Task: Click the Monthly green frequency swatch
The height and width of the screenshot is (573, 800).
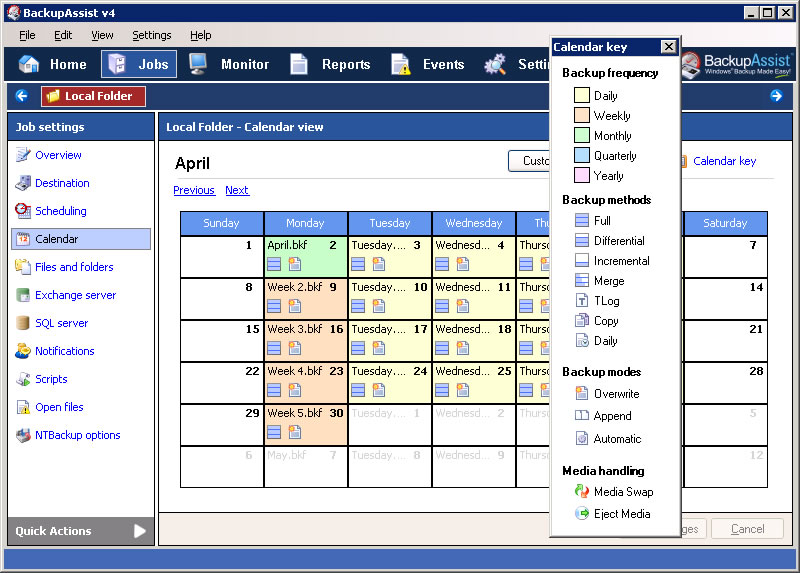Action: [x=582, y=135]
